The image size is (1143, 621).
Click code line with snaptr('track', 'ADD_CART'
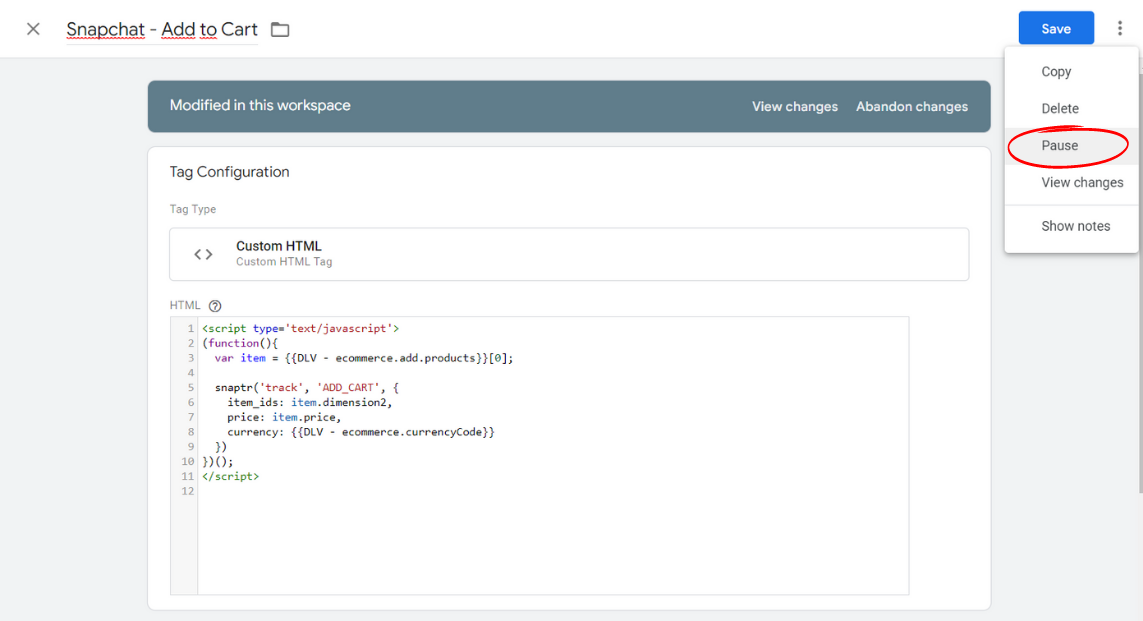click(306, 388)
